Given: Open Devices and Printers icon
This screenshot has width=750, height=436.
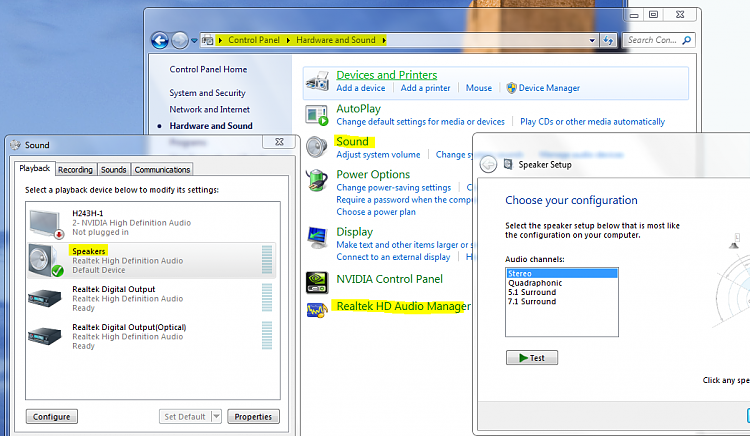Looking at the screenshot, I should [x=317, y=81].
